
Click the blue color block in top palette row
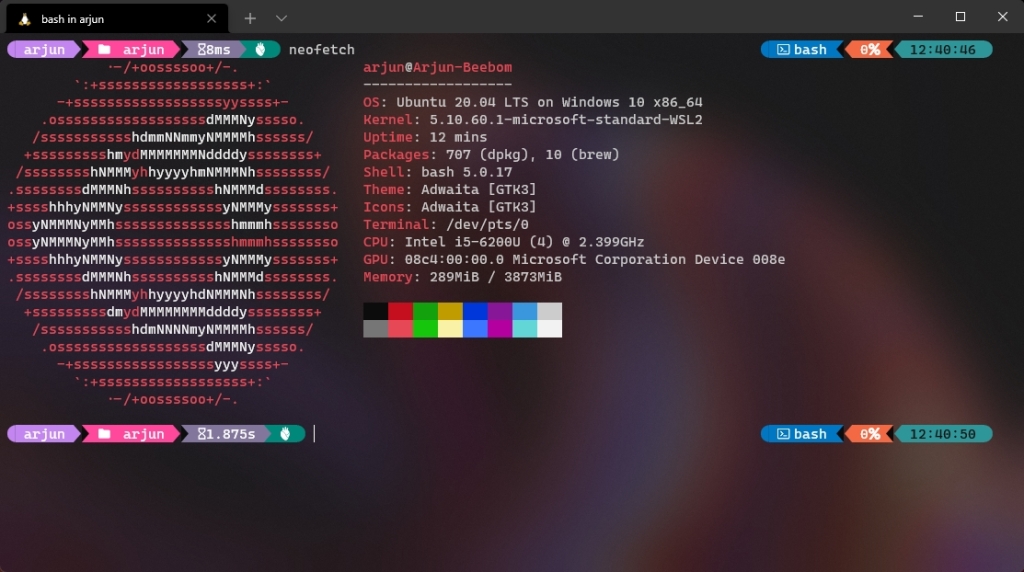tap(475, 311)
